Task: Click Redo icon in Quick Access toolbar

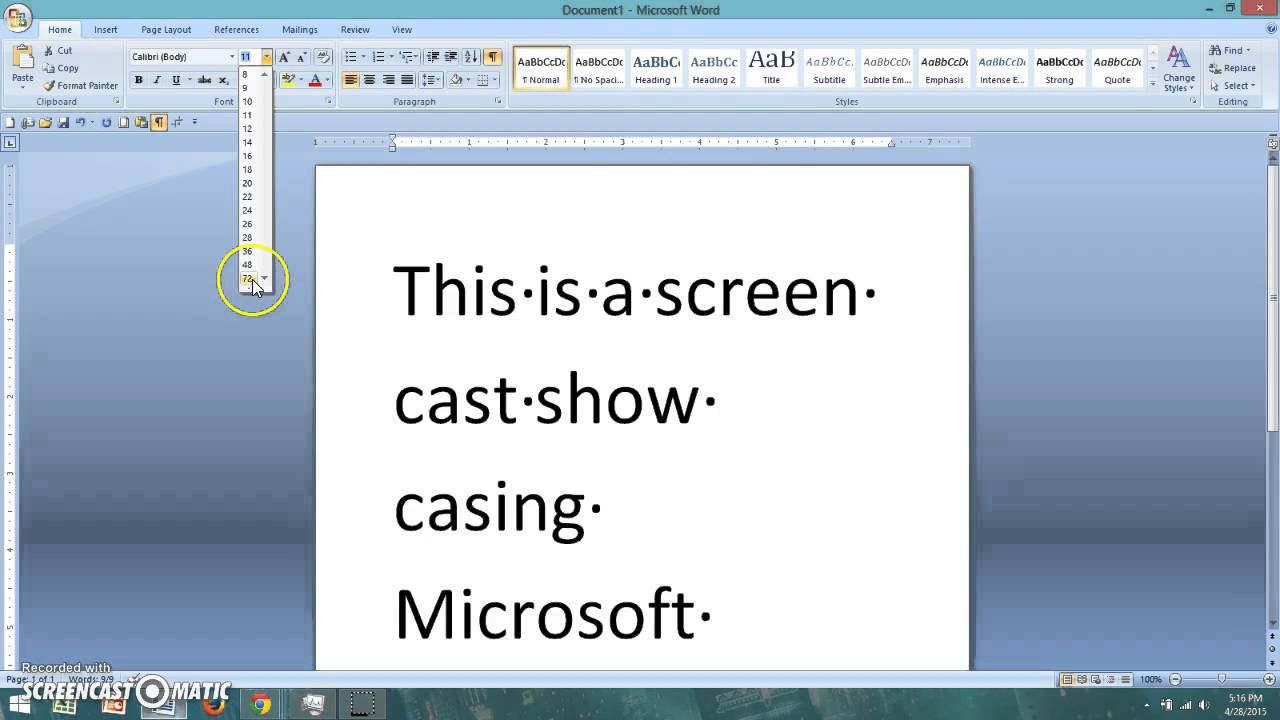Action: [106, 123]
